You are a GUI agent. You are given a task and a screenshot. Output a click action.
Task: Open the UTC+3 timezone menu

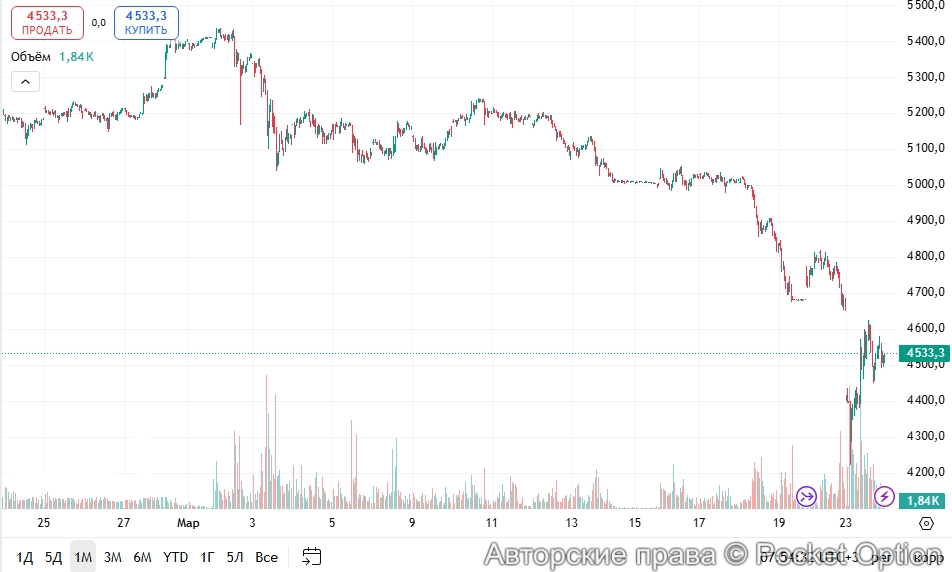point(835,557)
